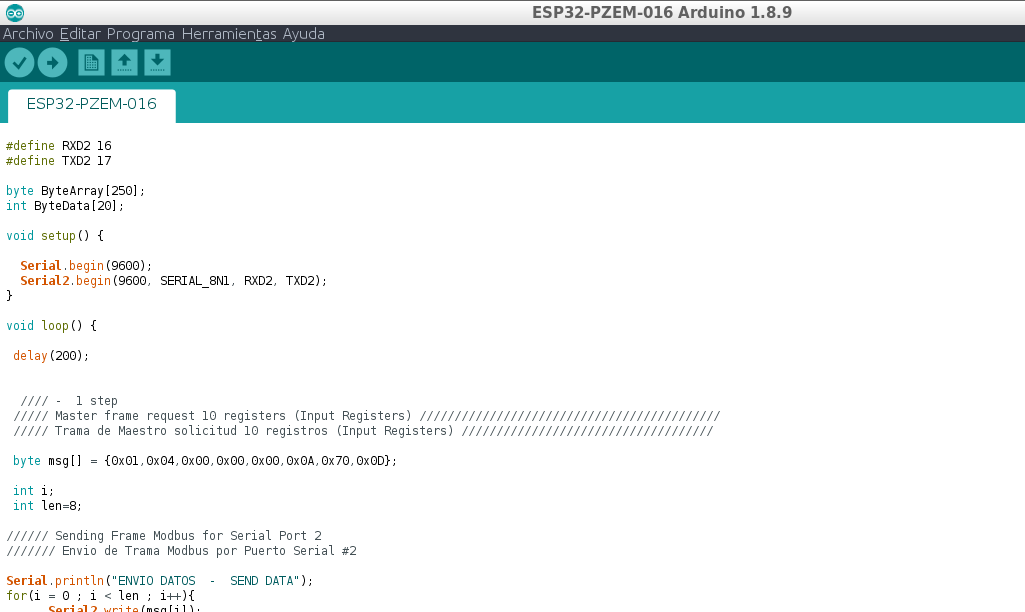Open the Editar menu
Viewport: 1025px width, 612px height.
pyautogui.click(x=80, y=34)
